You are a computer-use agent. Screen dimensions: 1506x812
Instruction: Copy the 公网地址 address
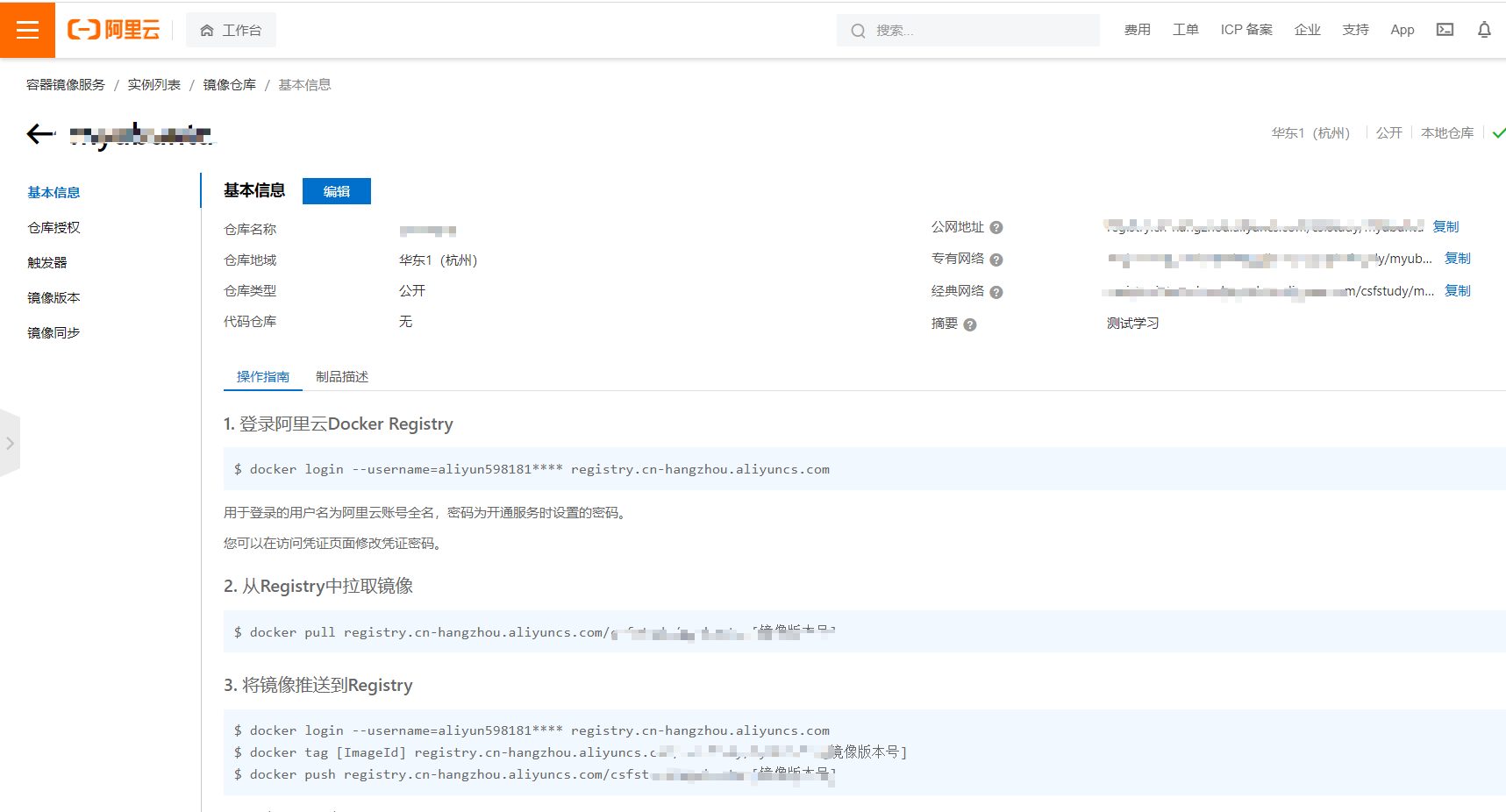1445,227
